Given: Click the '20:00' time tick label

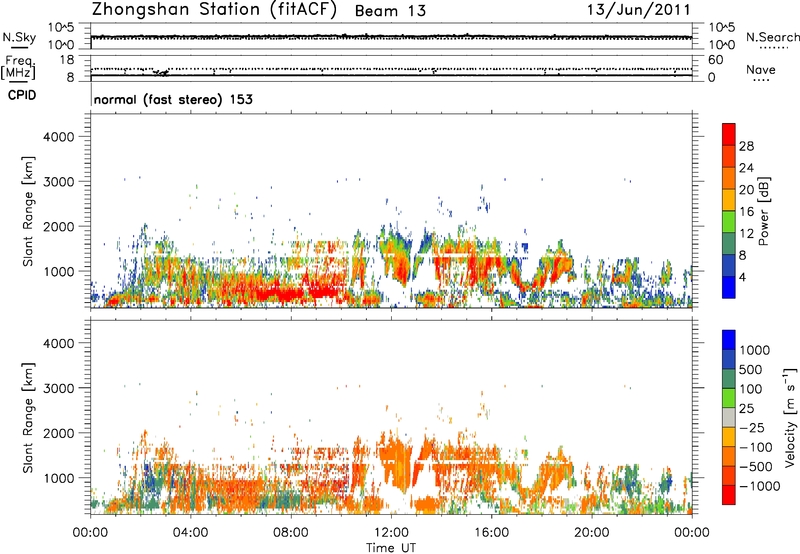Looking at the screenshot, I should tap(591, 533).
